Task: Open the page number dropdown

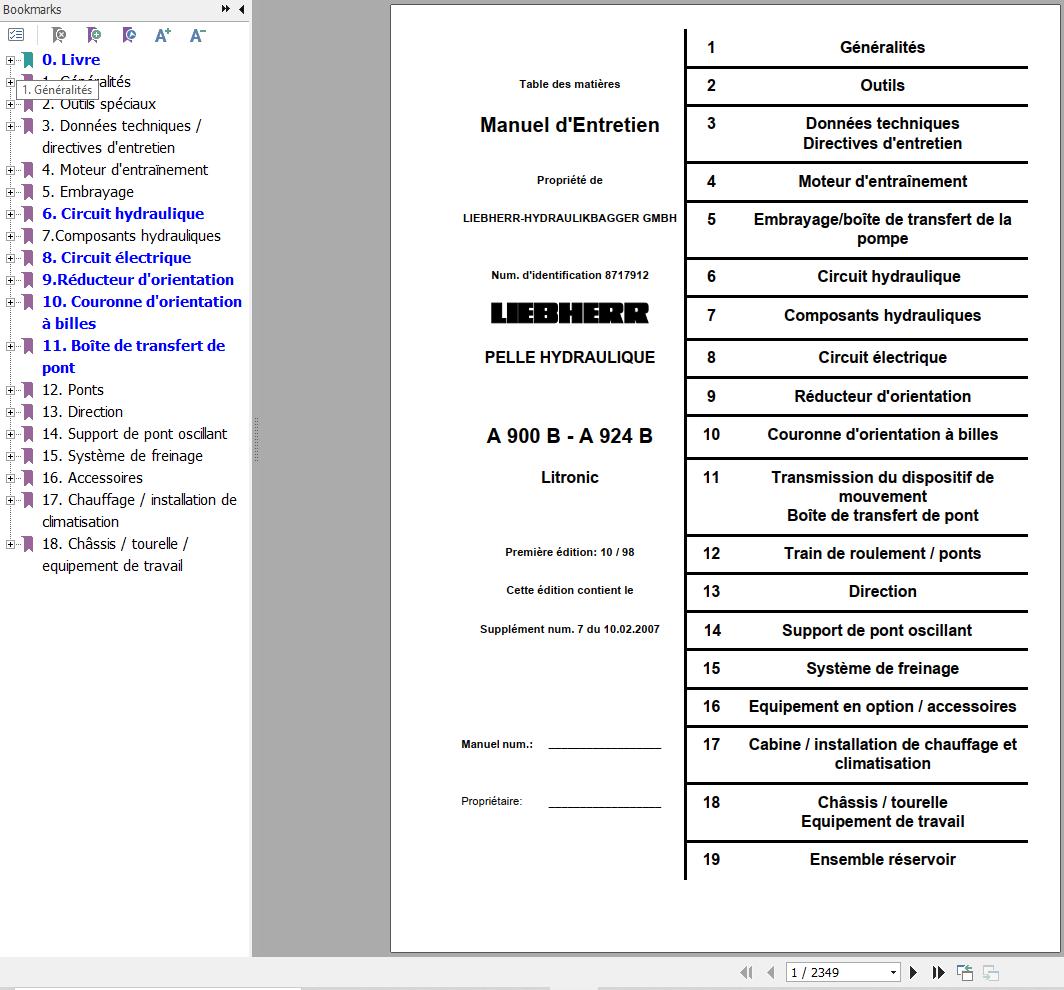Action: pos(893,972)
